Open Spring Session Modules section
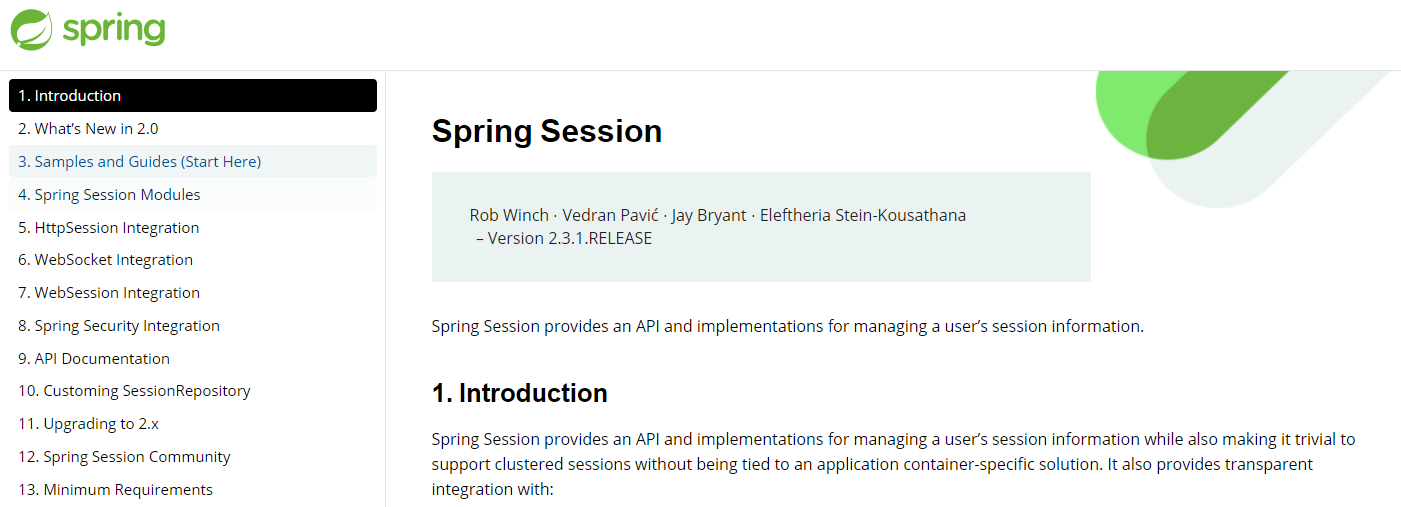1401x507 pixels. (193, 194)
